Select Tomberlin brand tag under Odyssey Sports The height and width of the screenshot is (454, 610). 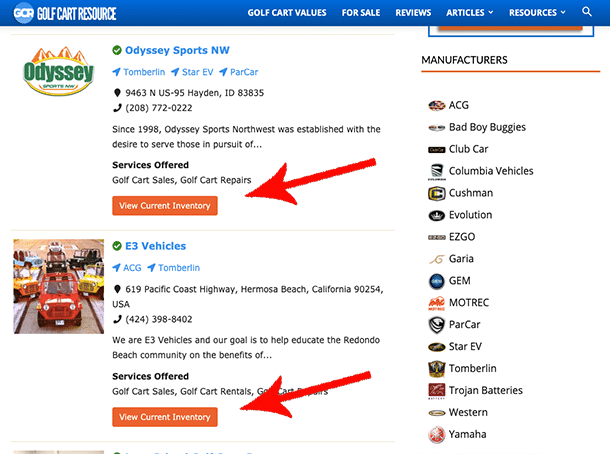point(139,72)
